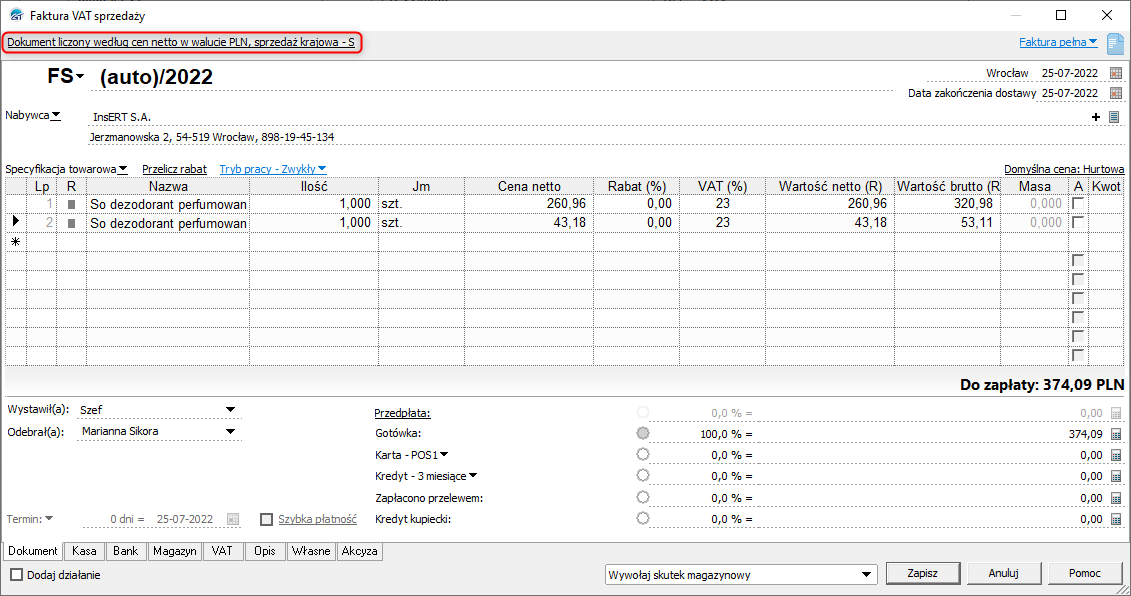Expand the Faktura pełna dropdown
The image size is (1131, 596).
click(1058, 42)
